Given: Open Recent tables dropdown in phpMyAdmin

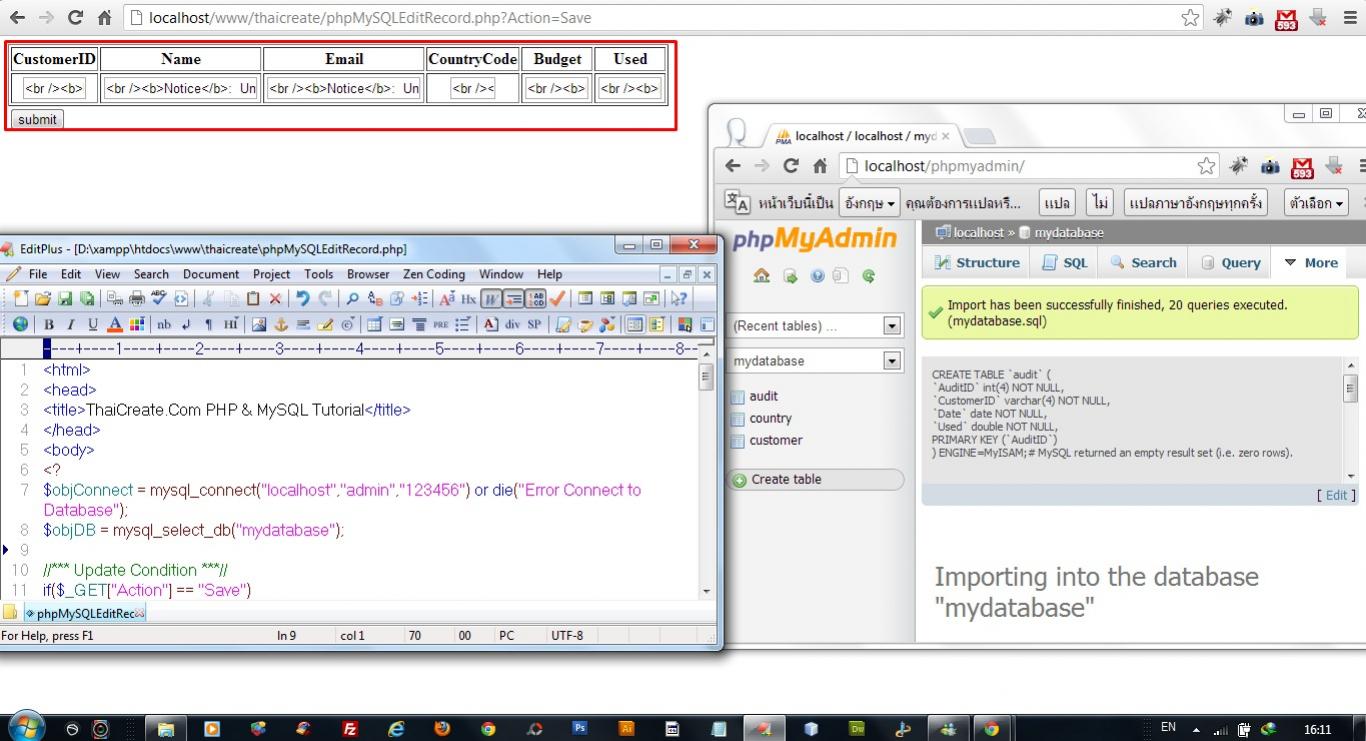Looking at the screenshot, I should click(816, 326).
